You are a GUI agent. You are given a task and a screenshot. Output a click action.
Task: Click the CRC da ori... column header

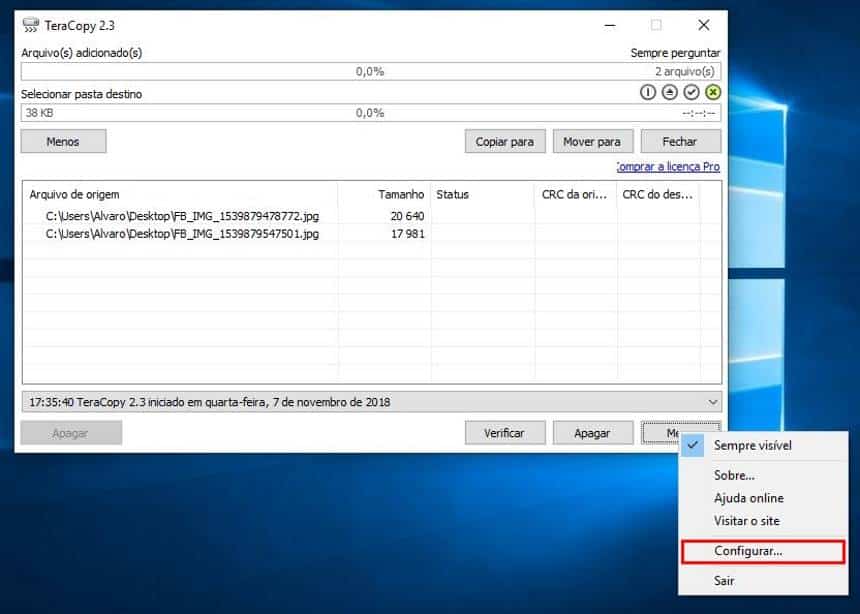576,194
